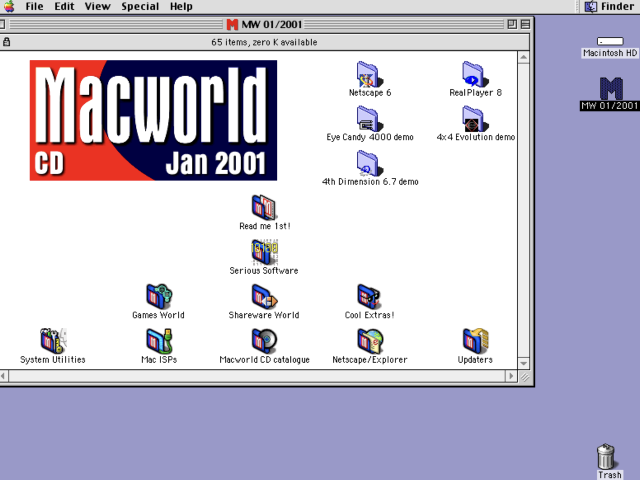Click the window collapse box
The width and height of the screenshot is (640, 480).
526,24
